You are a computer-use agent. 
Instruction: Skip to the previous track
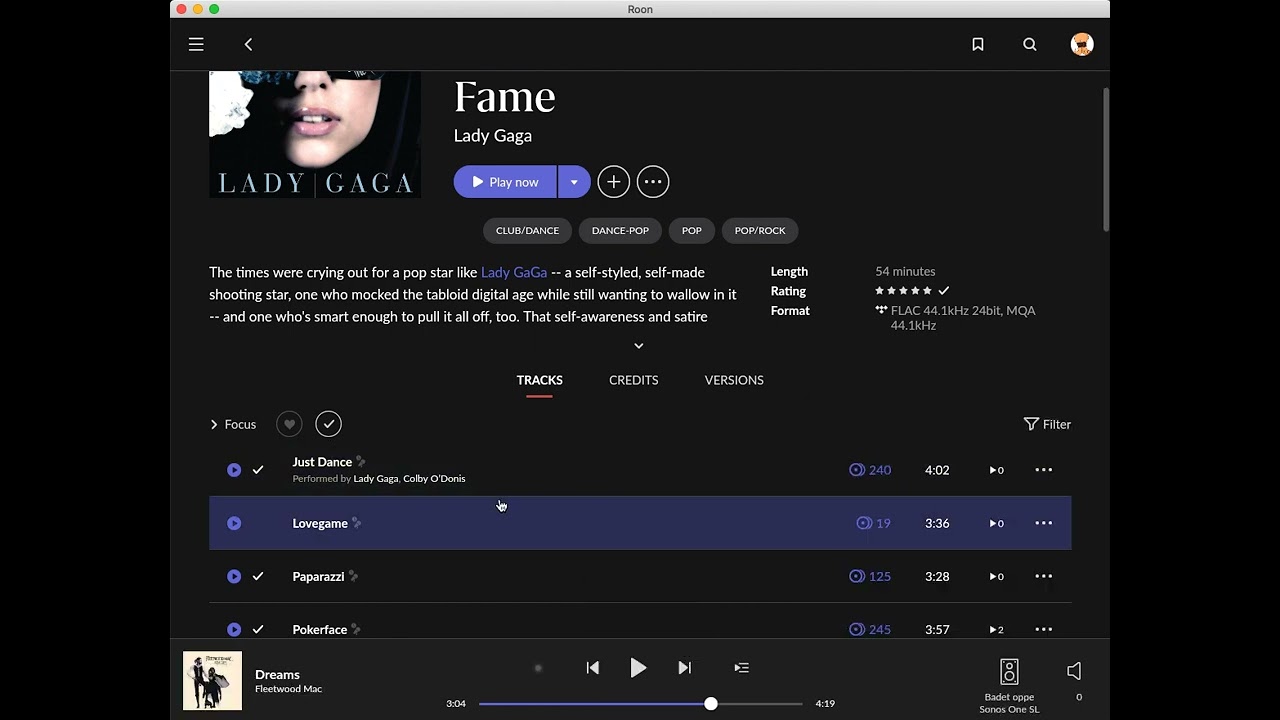[x=593, y=668]
